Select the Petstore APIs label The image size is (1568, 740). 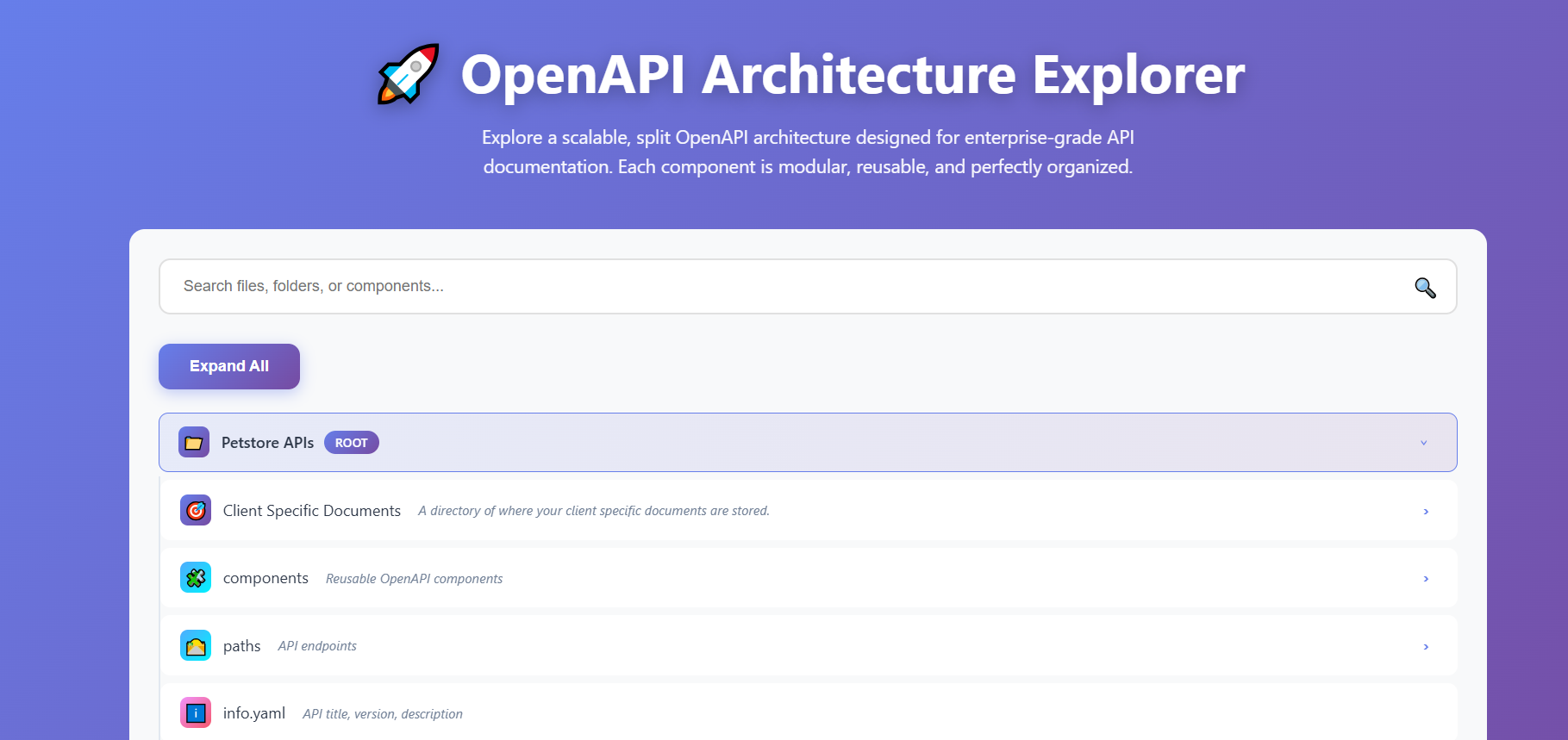pyautogui.click(x=267, y=443)
